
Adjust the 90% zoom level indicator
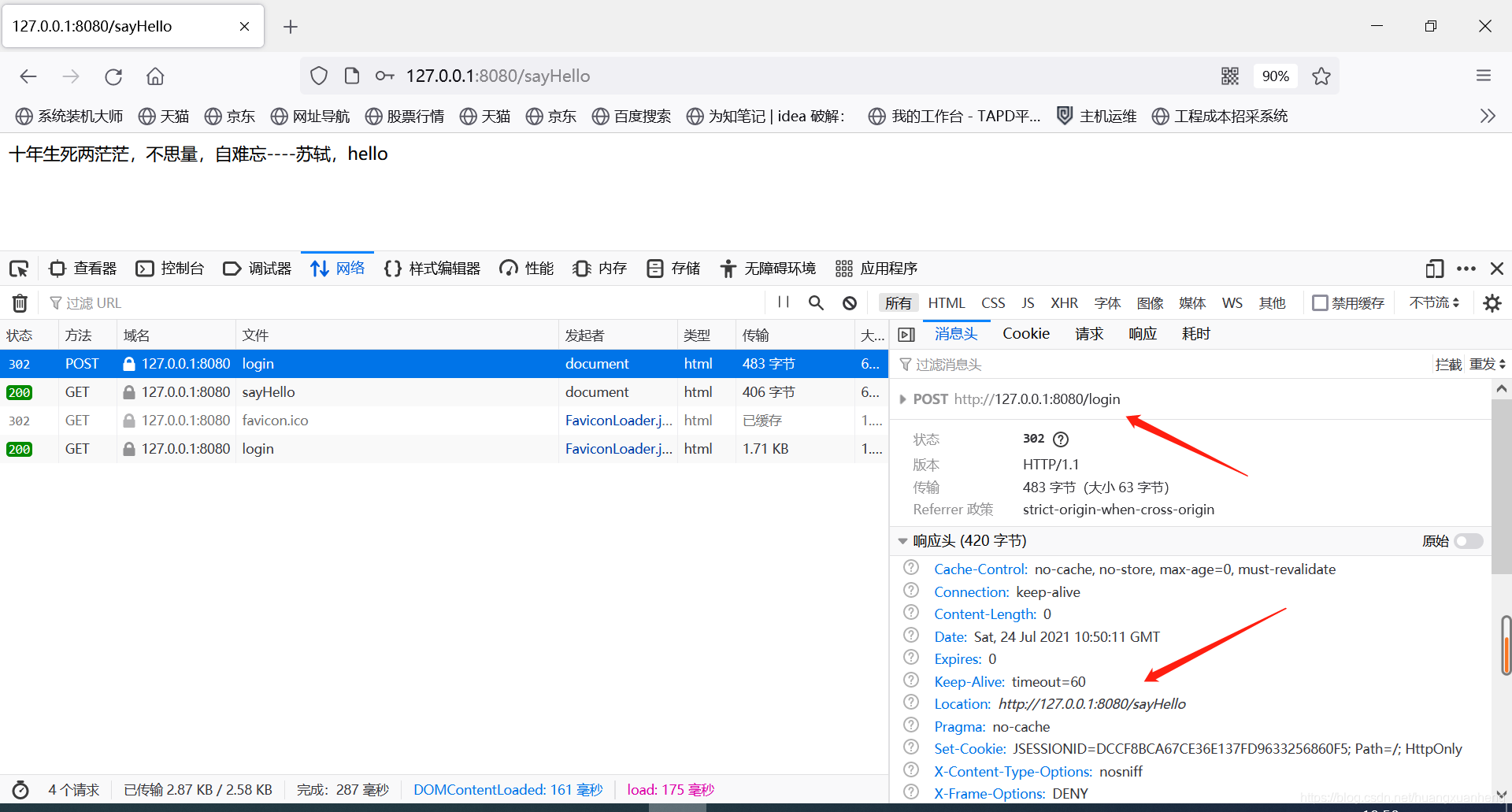coord(1275,76)
